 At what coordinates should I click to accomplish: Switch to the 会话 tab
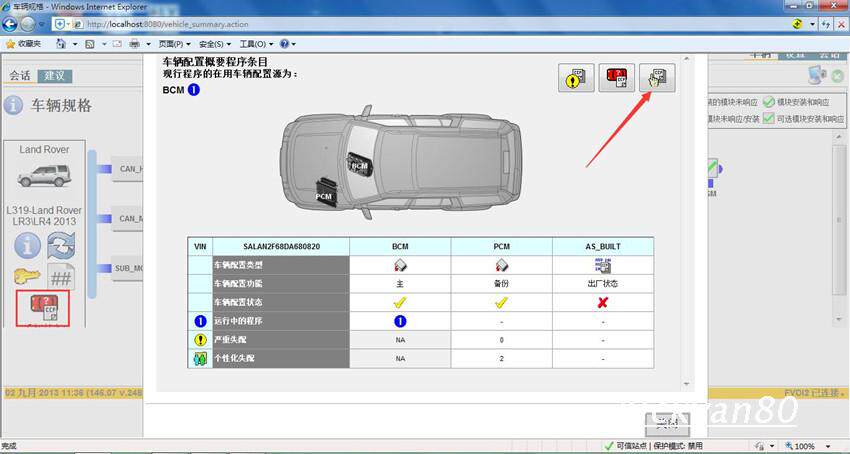click(21, 75)
